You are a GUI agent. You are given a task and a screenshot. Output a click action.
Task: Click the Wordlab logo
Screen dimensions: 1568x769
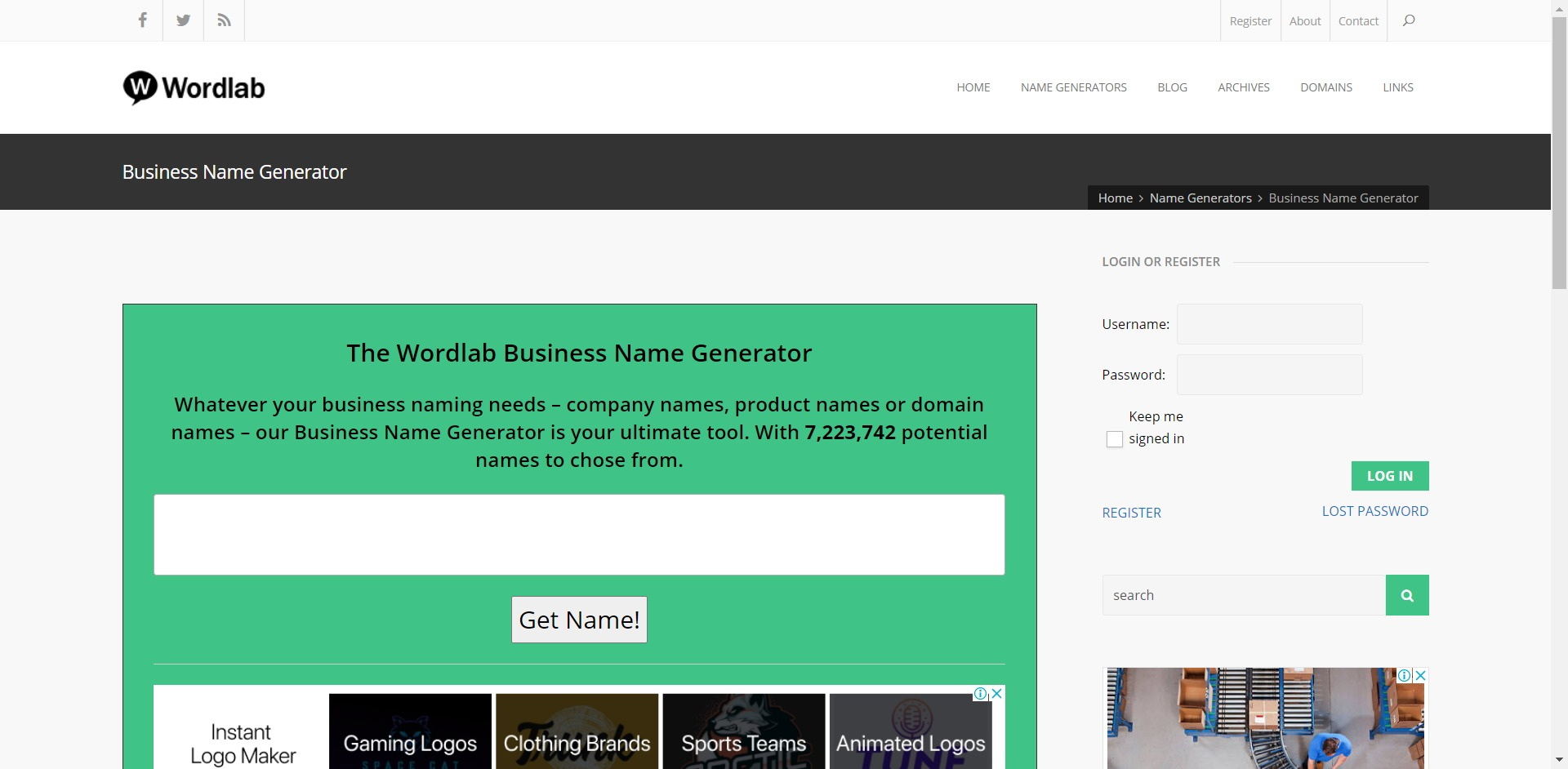point(194,87)
